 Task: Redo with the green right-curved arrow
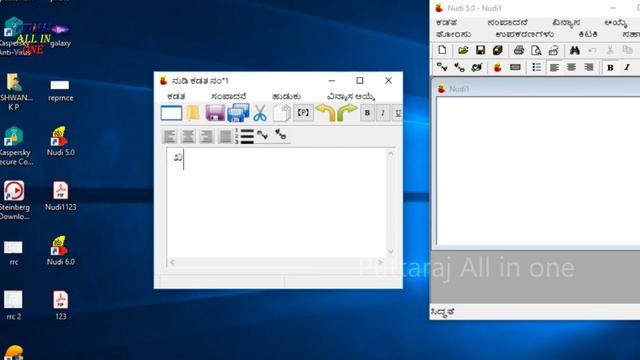(347, 113)
